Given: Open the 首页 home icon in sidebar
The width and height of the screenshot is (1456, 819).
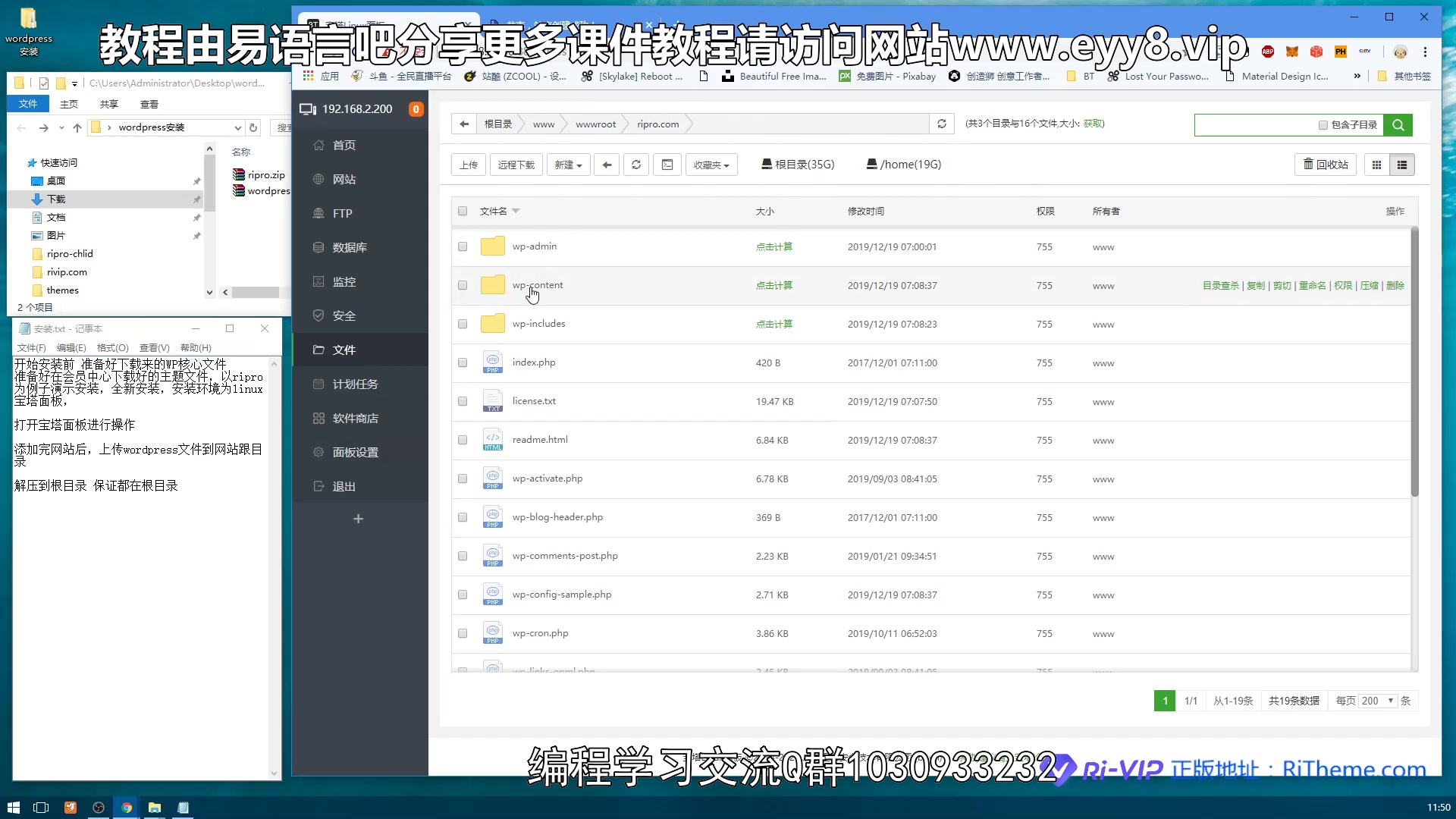Looking at the screenshot, I should (318, 145).
